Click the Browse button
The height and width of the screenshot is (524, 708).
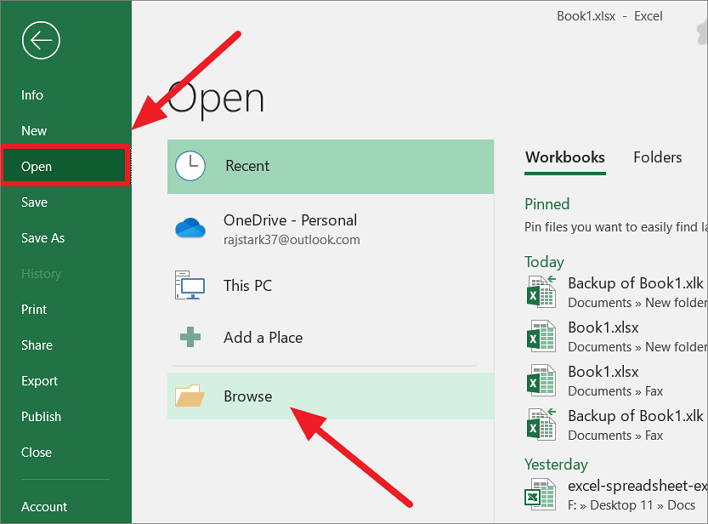[331, 396]
